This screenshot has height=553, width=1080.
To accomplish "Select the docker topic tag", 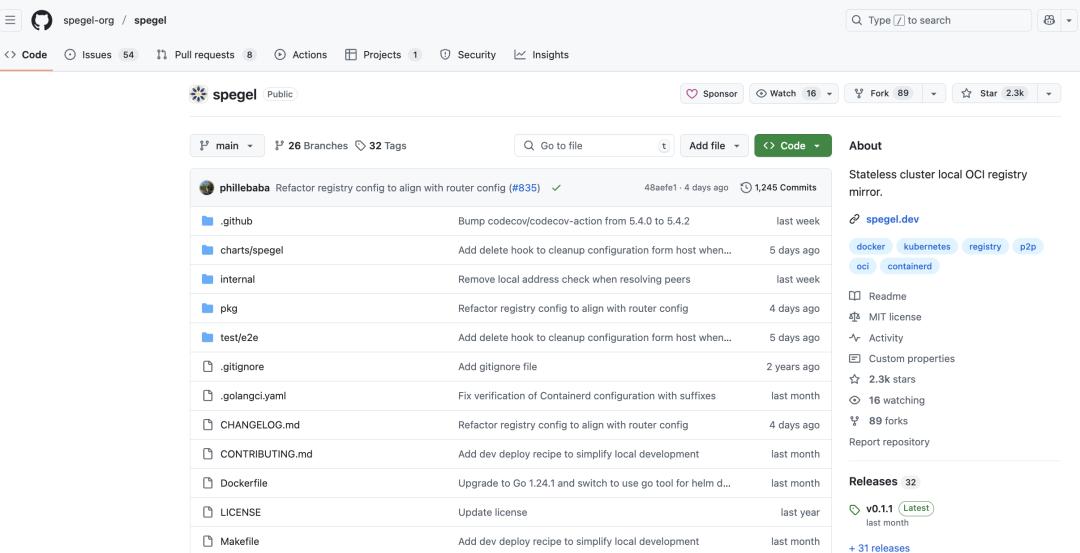I will pyautogui.click(x=871, y=246).
